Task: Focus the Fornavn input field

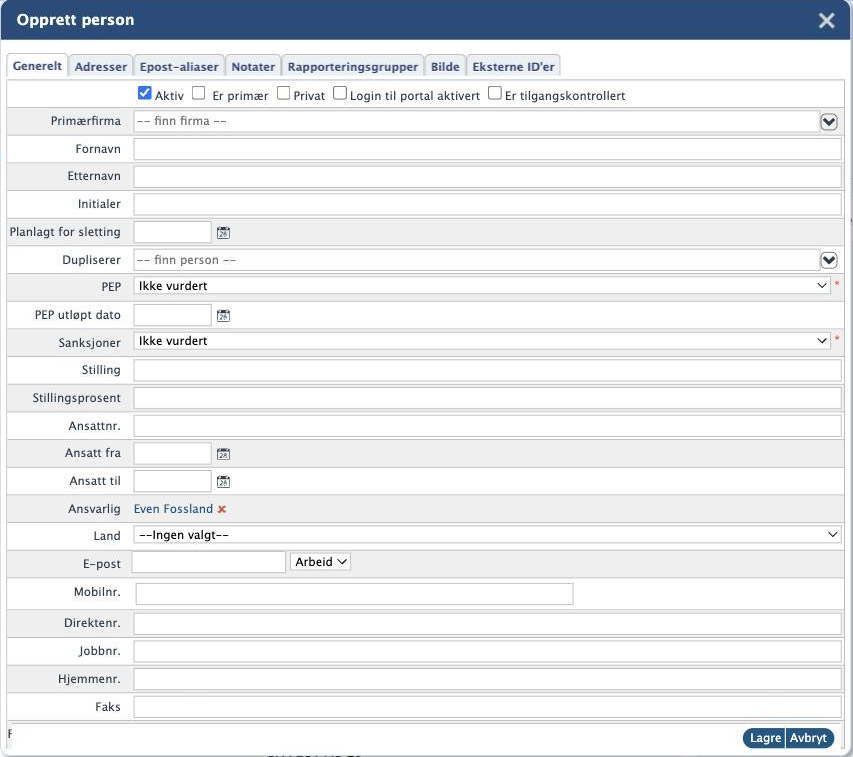Action: (x=487, y=149)
